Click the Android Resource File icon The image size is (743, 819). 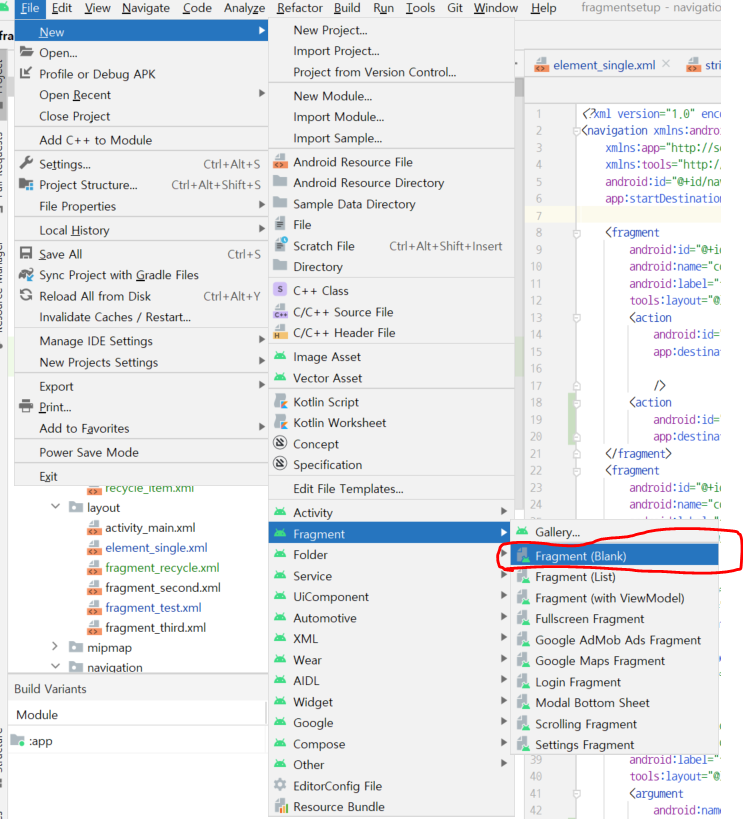(x=281, y=161)
